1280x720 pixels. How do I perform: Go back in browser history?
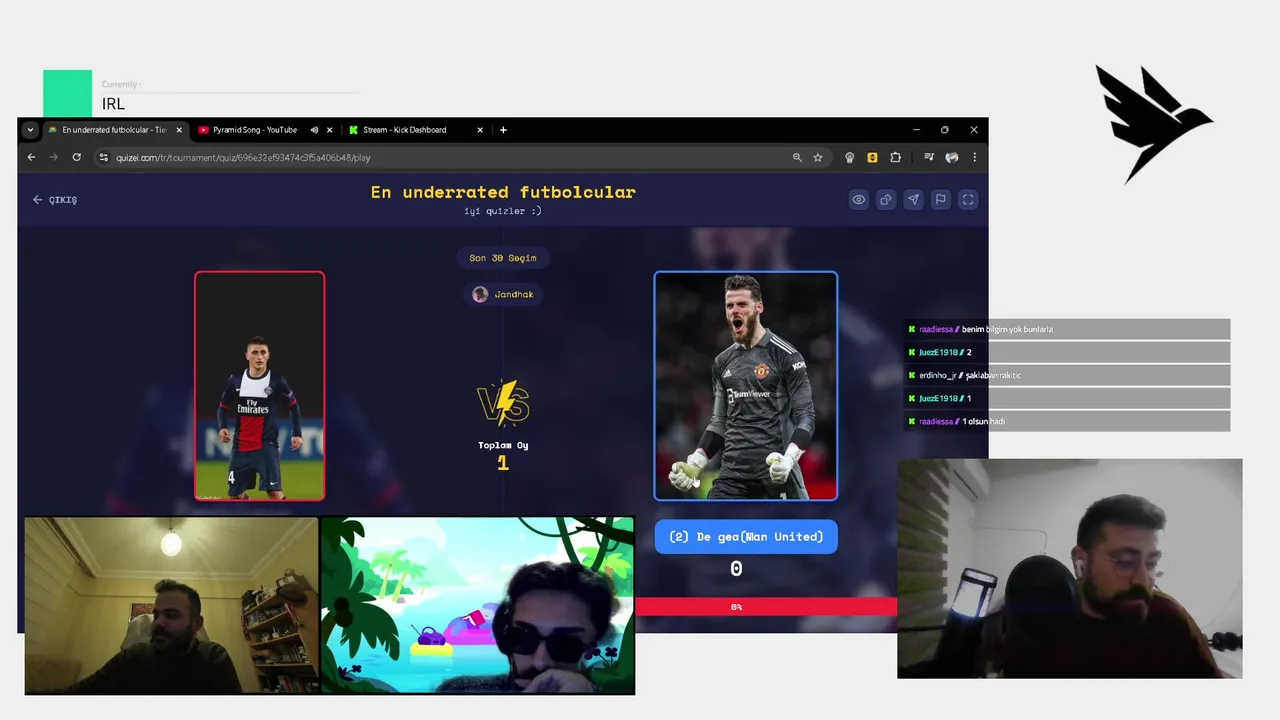coord(31,157)
